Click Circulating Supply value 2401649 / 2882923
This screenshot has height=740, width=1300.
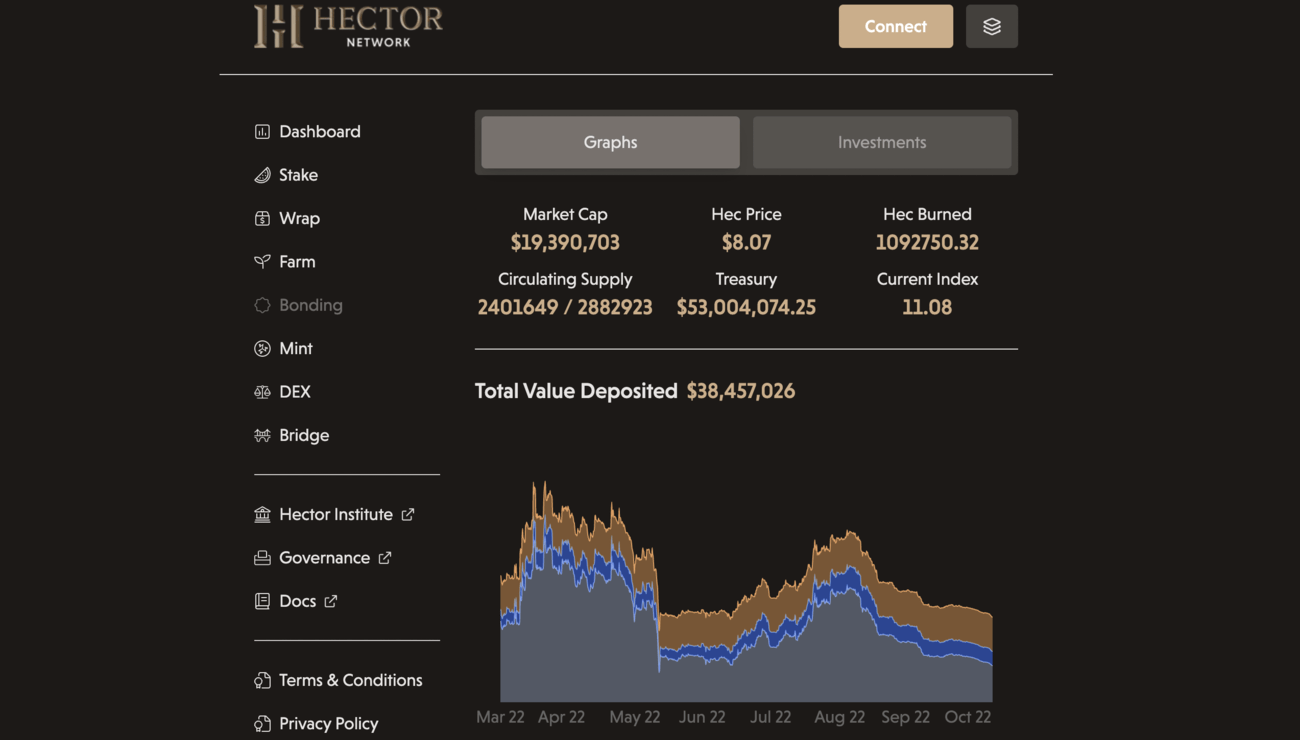(565, 307)
